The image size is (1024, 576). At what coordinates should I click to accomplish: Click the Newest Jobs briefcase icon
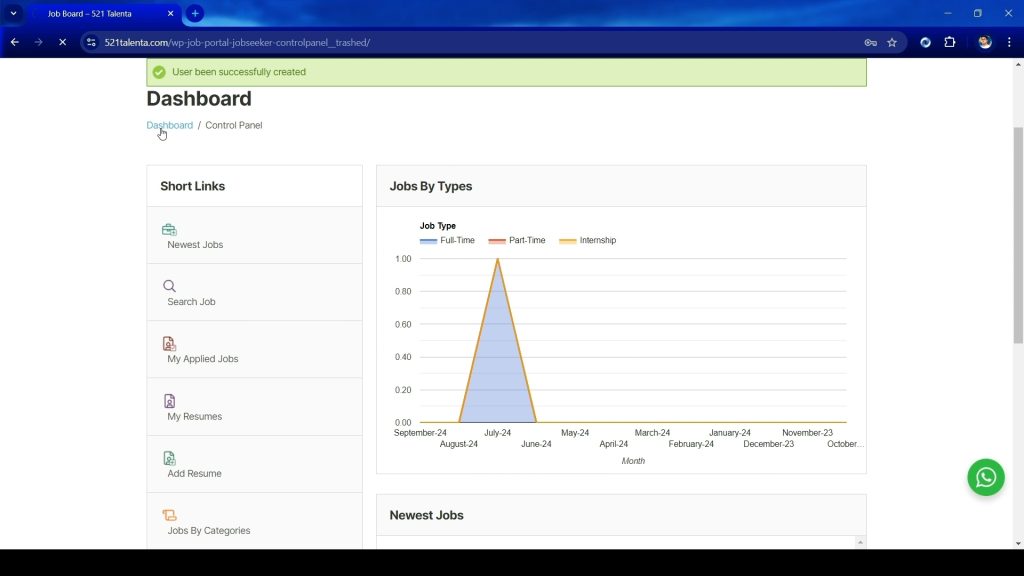click(169, 230)
